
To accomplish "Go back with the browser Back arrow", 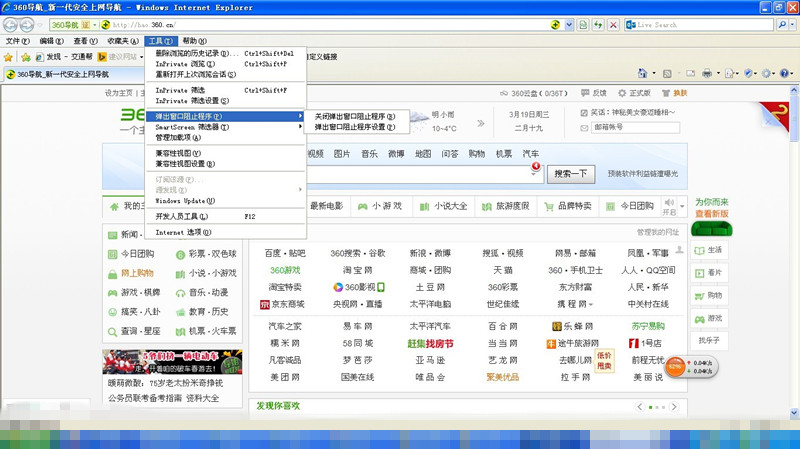I will pos(10,24).
